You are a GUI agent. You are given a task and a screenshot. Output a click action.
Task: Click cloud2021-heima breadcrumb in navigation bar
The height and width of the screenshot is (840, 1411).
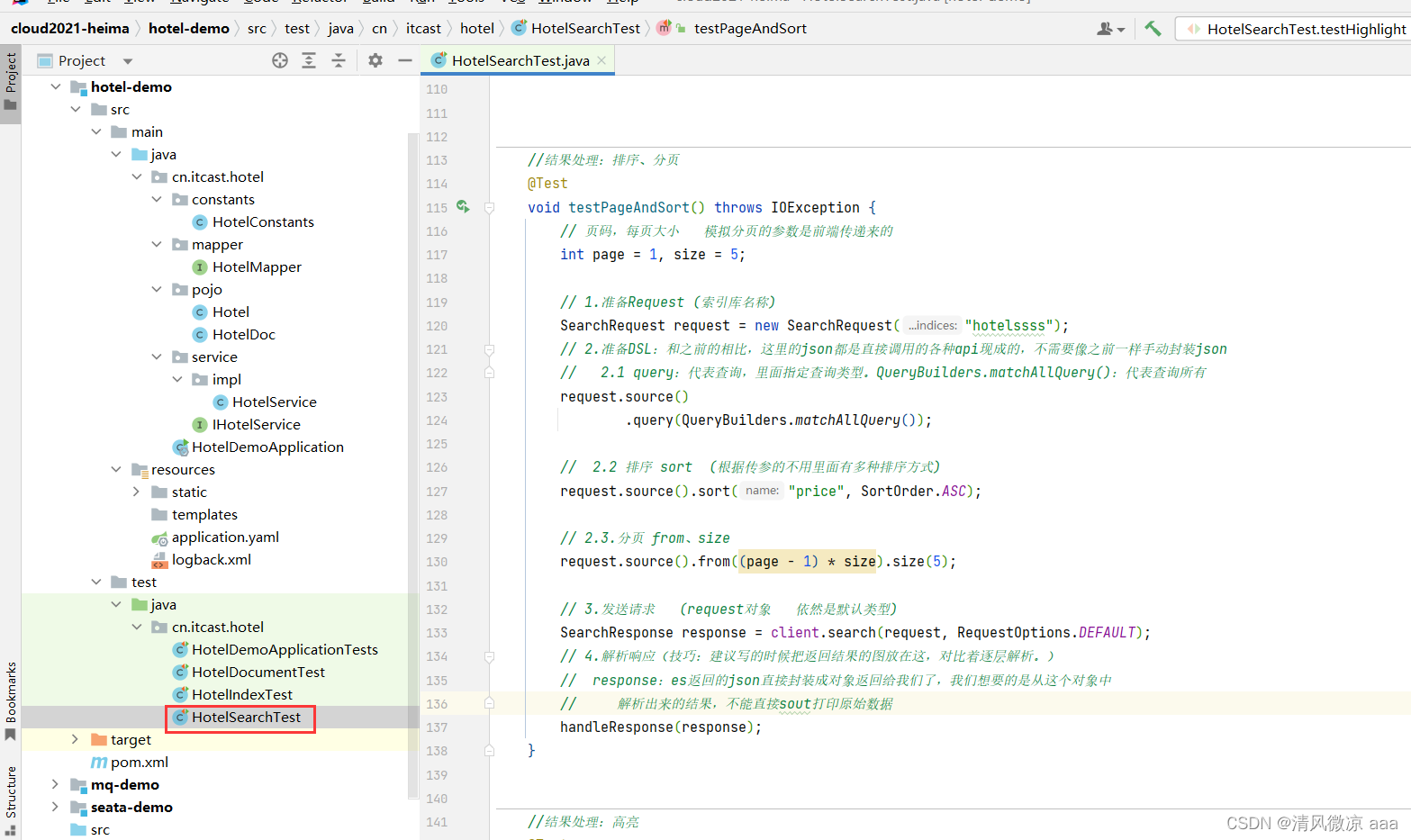(70, 28)
